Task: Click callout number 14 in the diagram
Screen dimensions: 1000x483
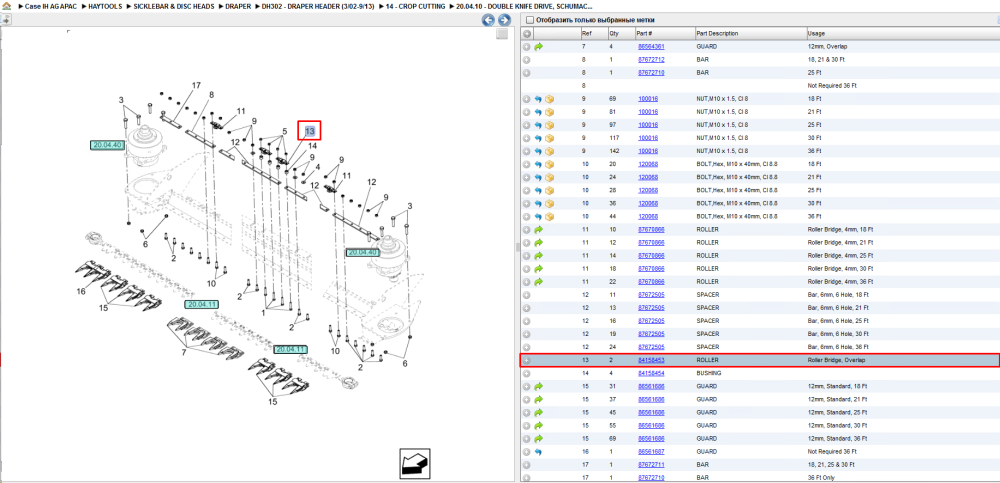Action: 312,145
